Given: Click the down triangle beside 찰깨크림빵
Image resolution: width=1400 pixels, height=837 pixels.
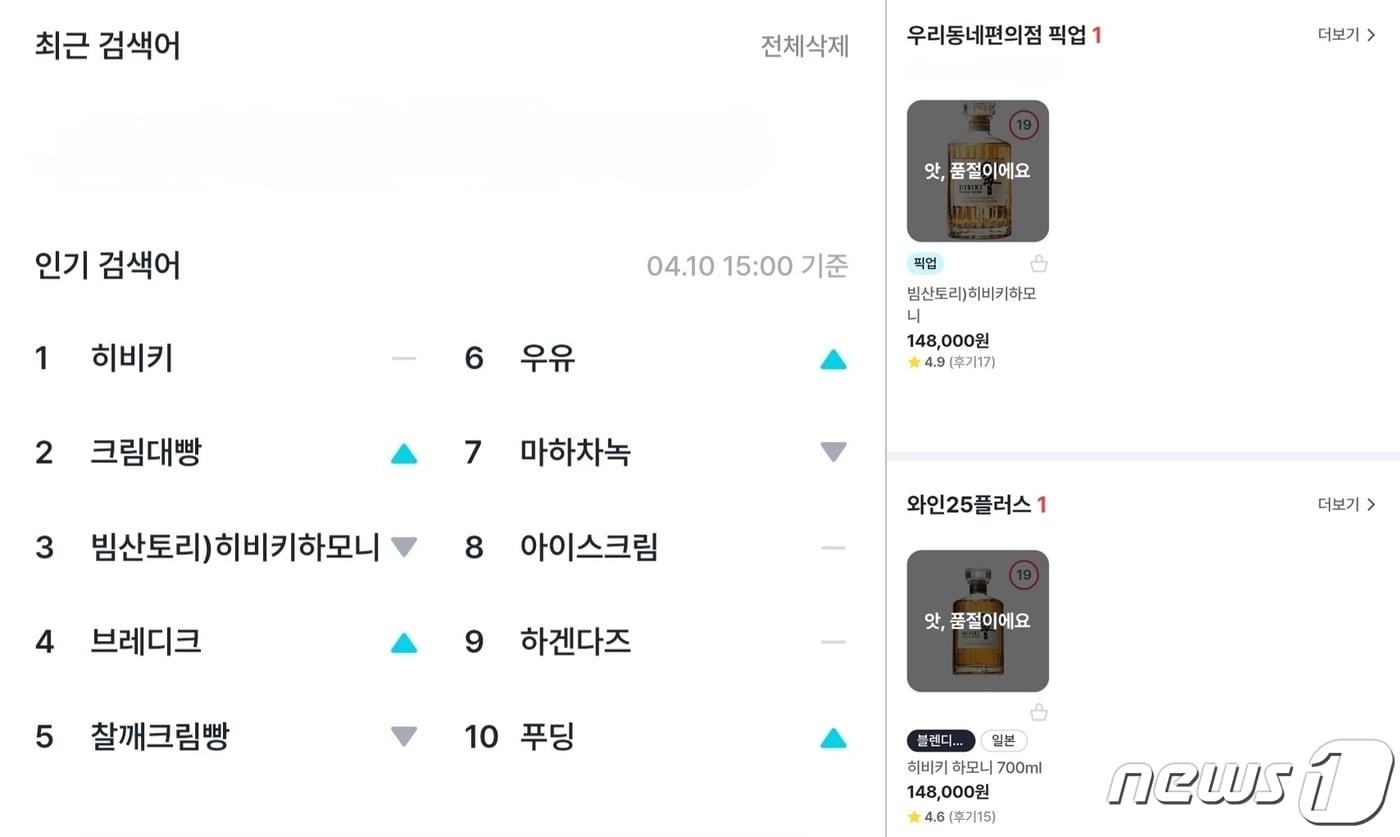Looking at the screenshot, I should [x=403, y=737].
